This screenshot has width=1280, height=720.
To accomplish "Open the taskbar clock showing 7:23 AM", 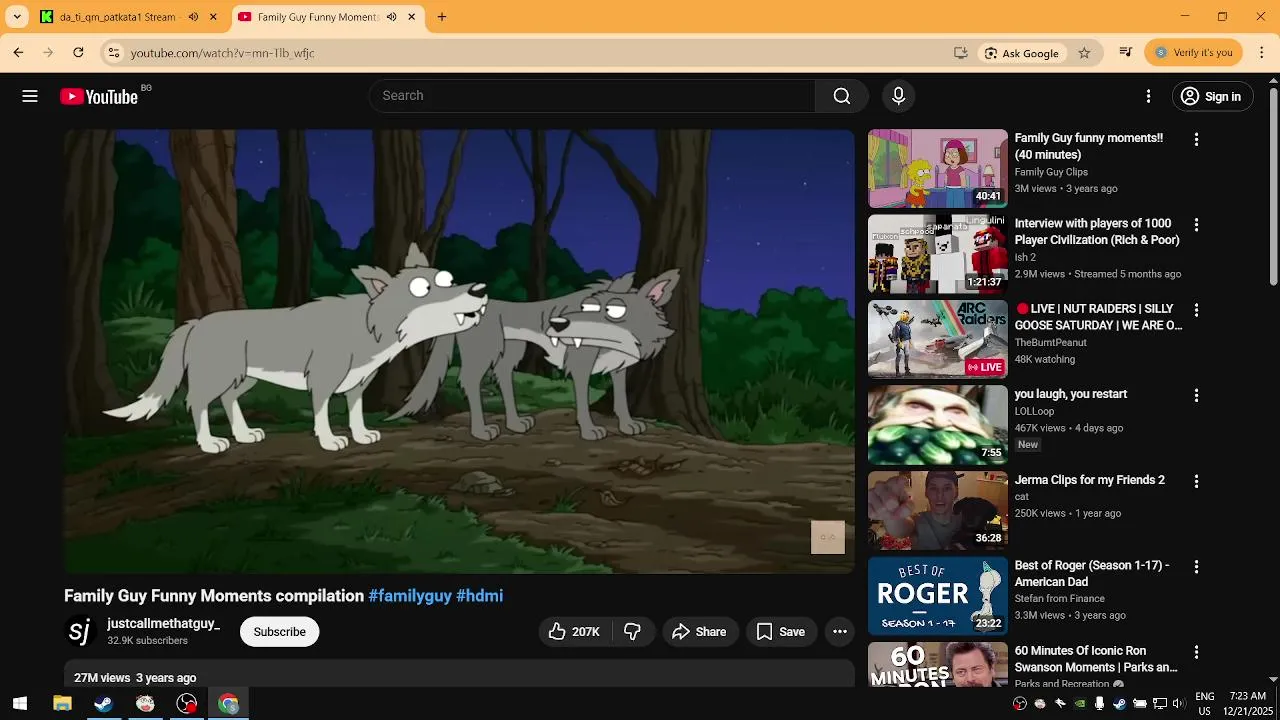I will tap(1247, 704).
